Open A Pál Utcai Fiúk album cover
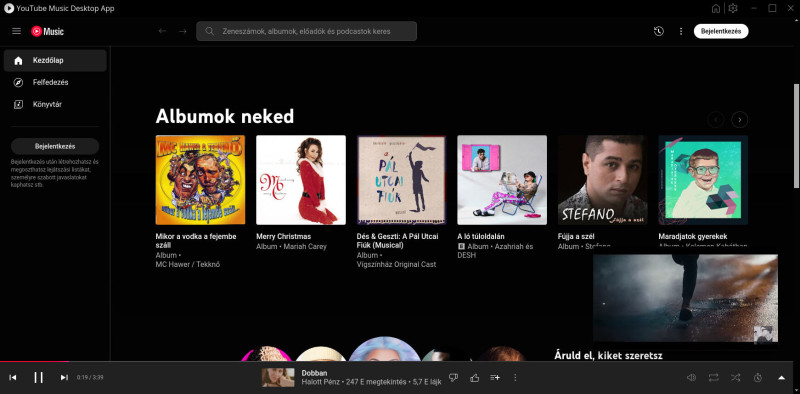800x394 pixels. (402, 180)
